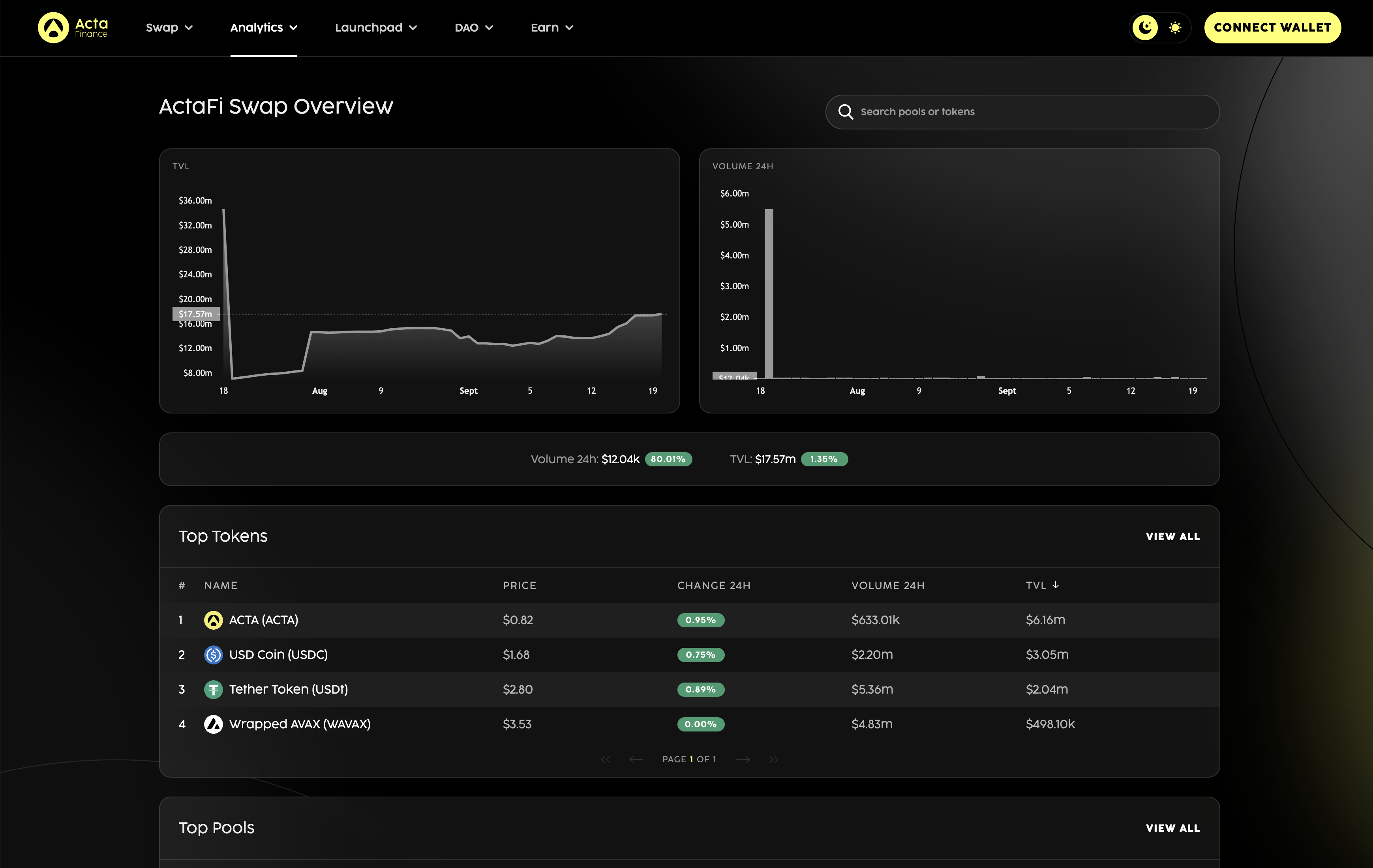Viewport: 1373px width, 868px height.
Task: Go to previous tokens page arrow
Action: coord(636,759)
